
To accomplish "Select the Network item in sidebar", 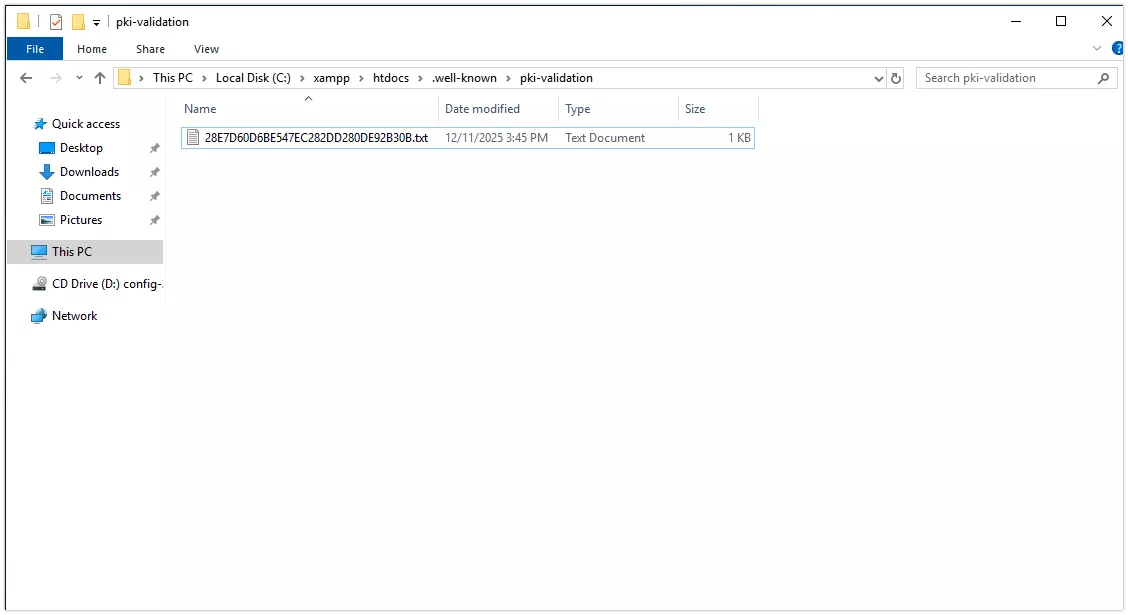I will tap(74, 315).
